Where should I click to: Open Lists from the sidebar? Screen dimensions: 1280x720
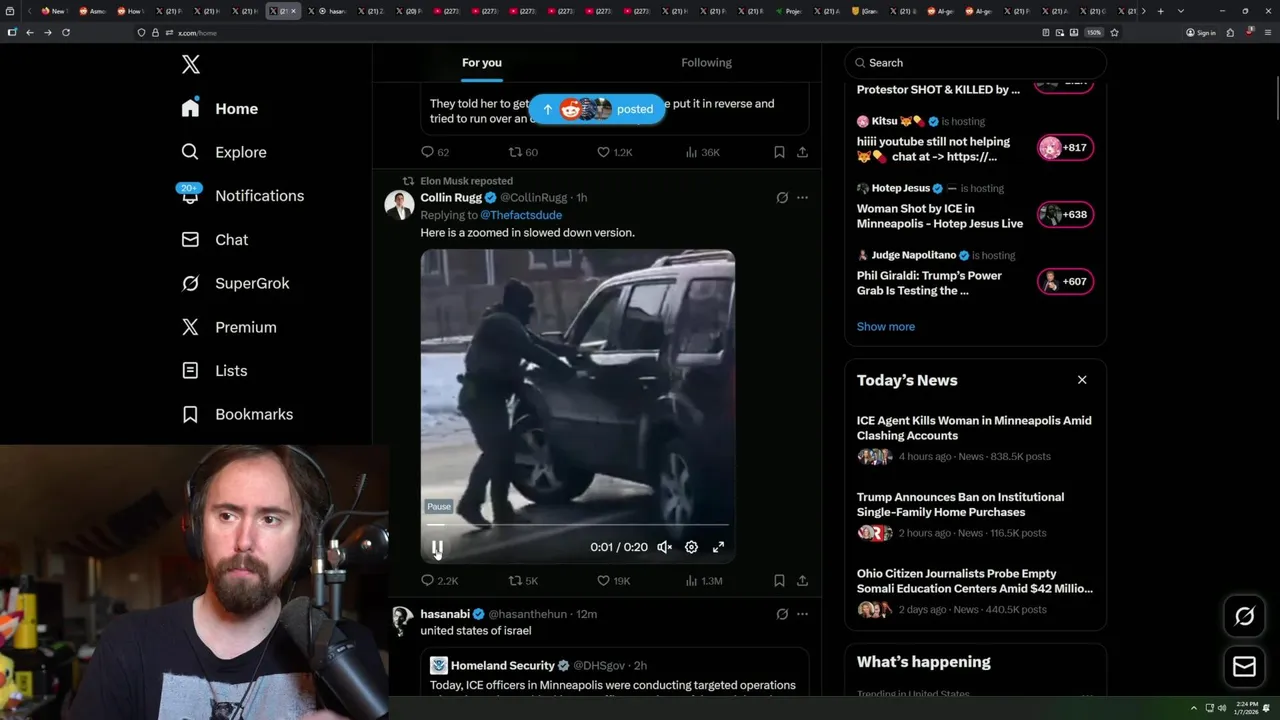[x=214, y=370]
